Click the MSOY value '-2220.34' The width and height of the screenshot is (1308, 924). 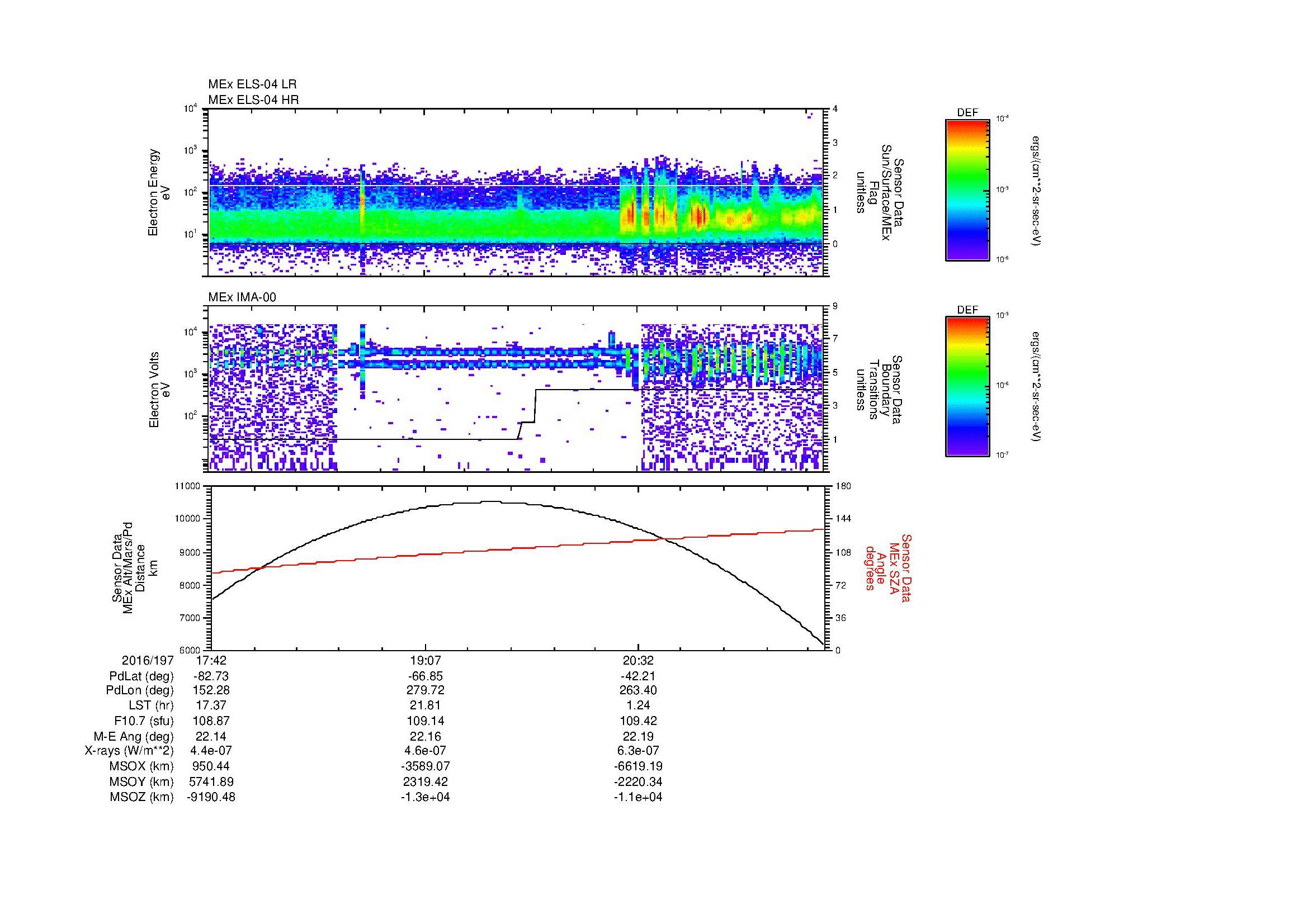click(x=638, y=781)
